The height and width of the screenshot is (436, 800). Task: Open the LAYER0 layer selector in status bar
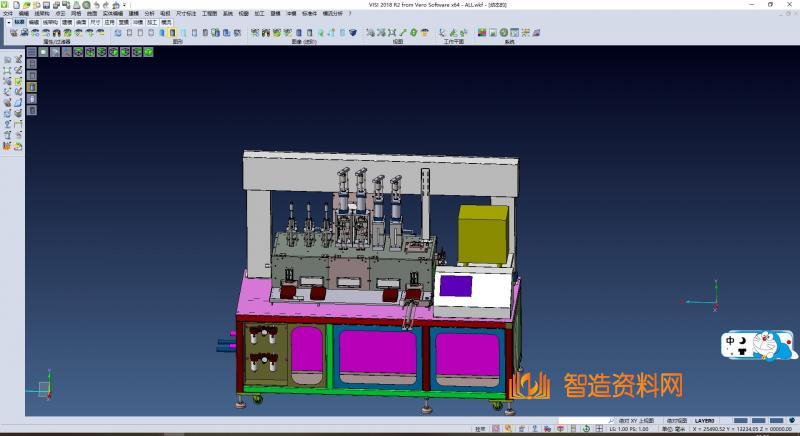click(x=706, y=421)
